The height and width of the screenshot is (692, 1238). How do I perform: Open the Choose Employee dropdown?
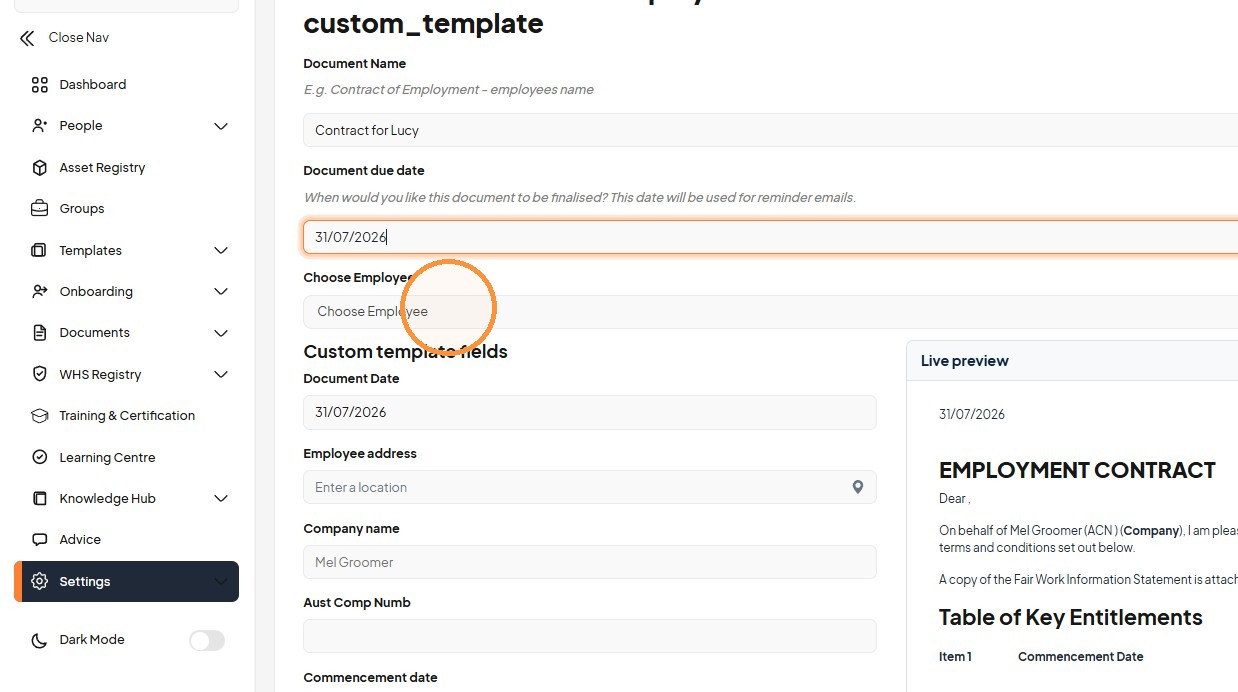tap(770, 312)
